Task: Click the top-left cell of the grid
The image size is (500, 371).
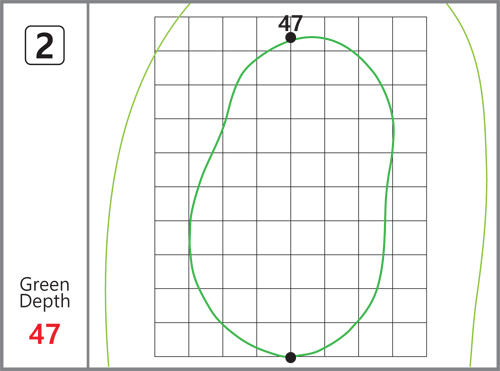Action: pyautogui.click(x=172, y=34)
